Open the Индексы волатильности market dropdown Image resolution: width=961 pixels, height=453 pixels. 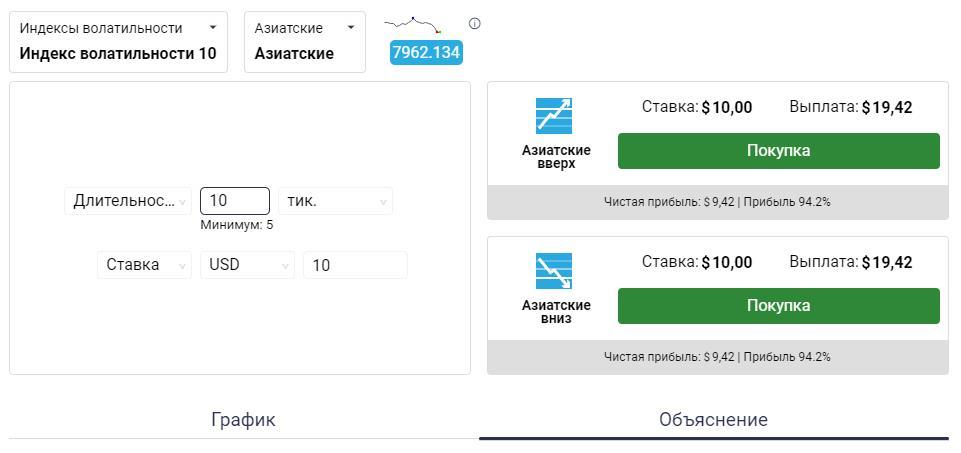(x=118, y=41)
